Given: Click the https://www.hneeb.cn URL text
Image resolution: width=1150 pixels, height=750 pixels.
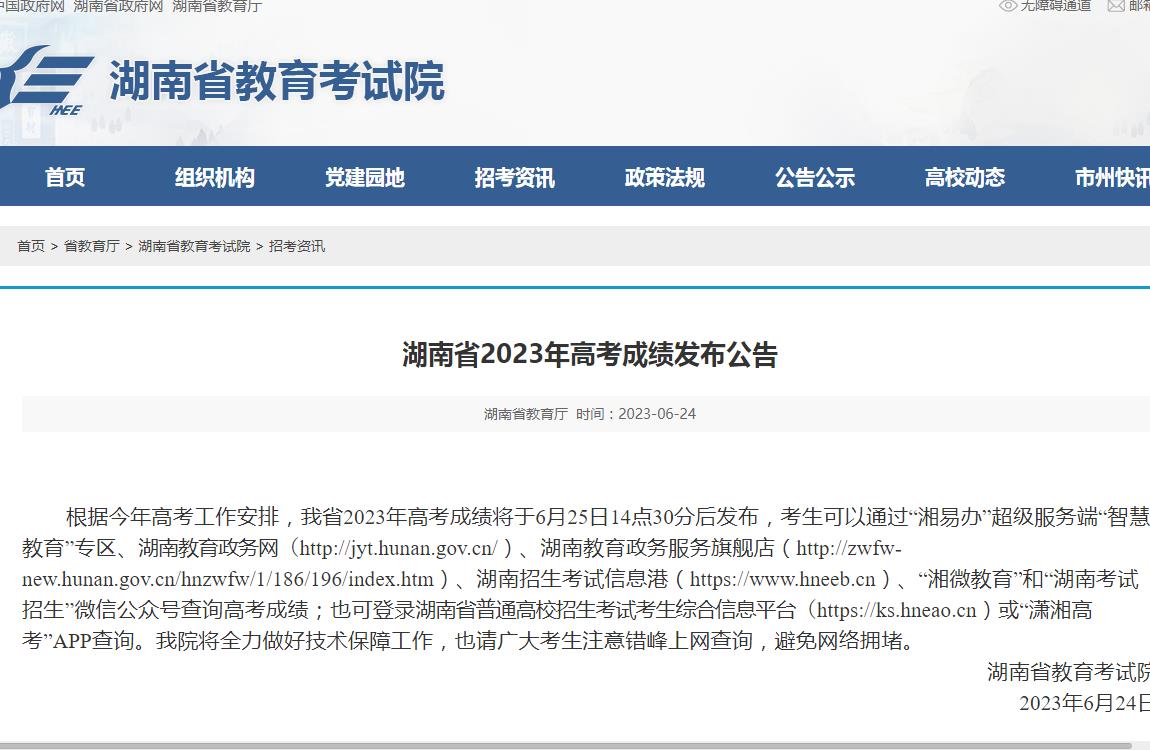Looking at the screenshot, I should 783,579.
